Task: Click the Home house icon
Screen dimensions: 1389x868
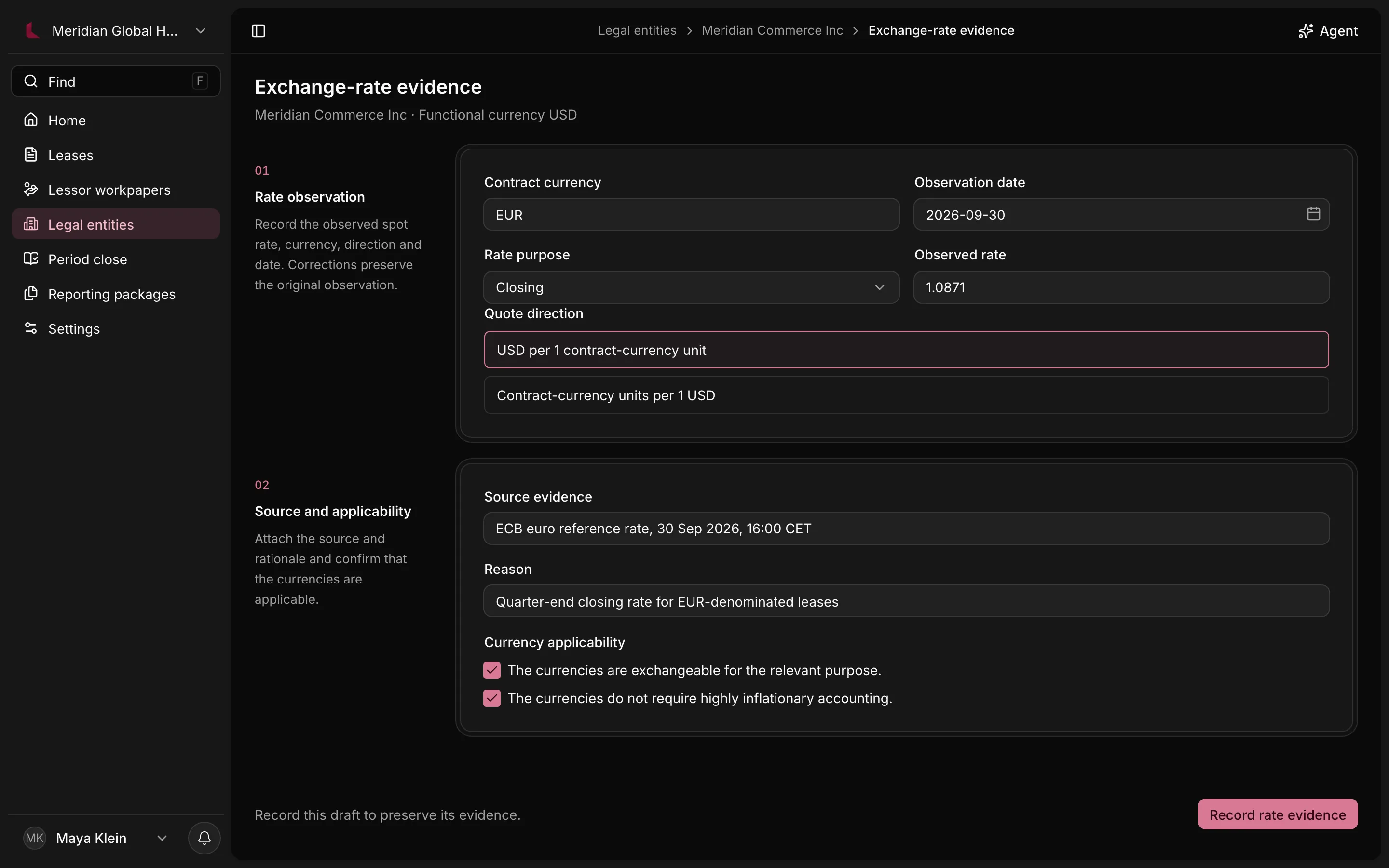Action: (x=31, y=120)
